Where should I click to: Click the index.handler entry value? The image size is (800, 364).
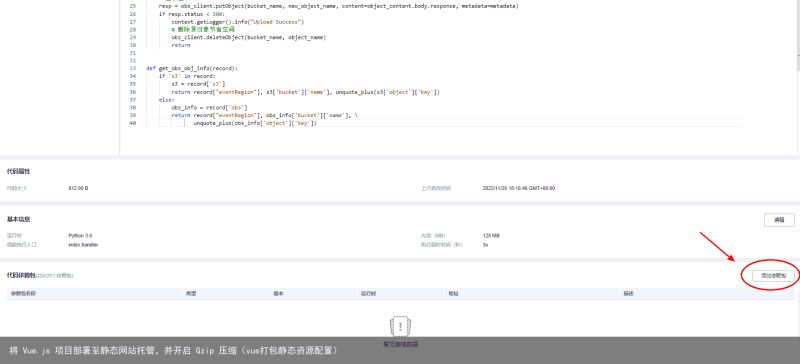tap(83, 245)
